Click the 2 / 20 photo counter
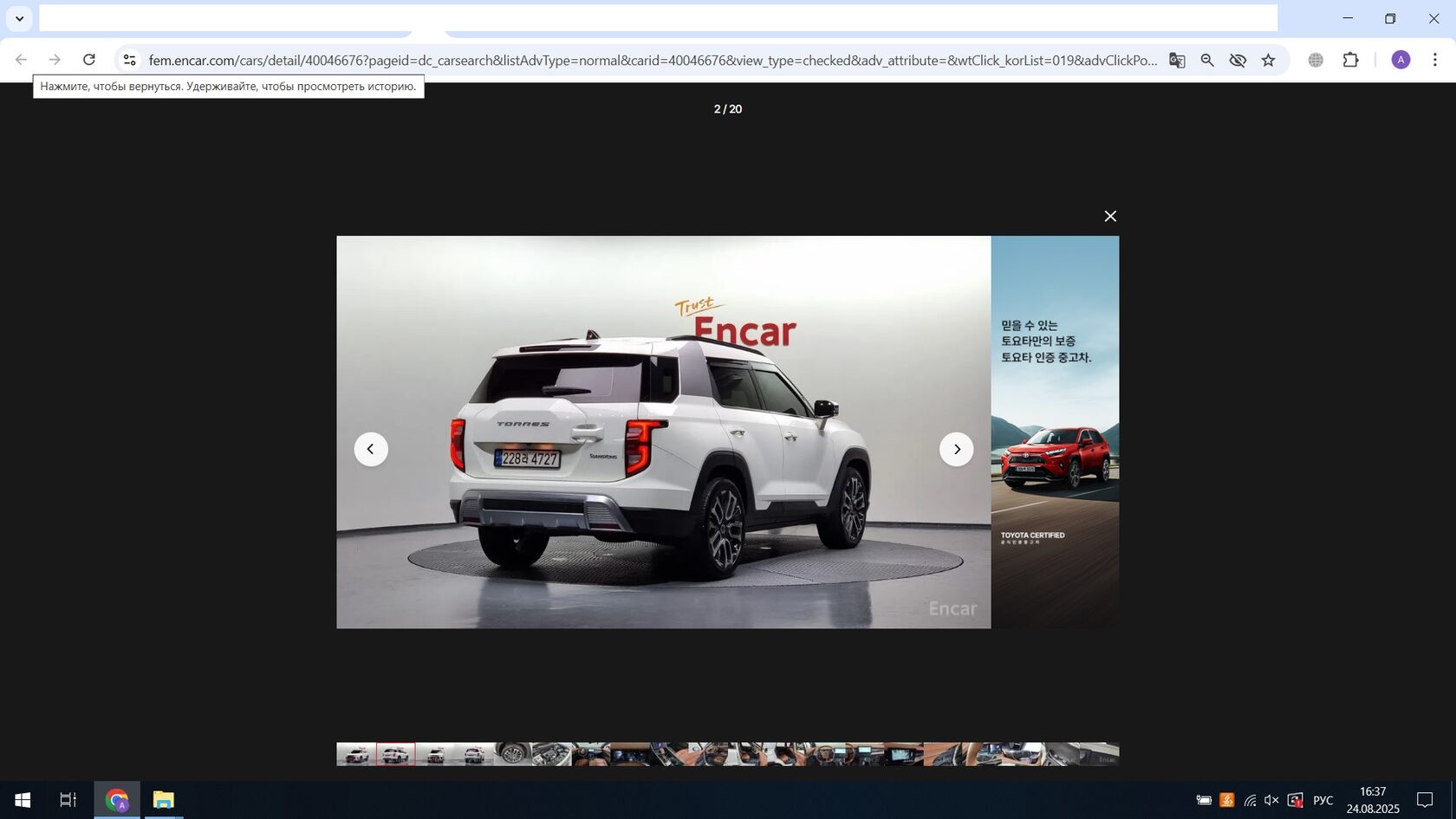 click(x=728, y=109)
